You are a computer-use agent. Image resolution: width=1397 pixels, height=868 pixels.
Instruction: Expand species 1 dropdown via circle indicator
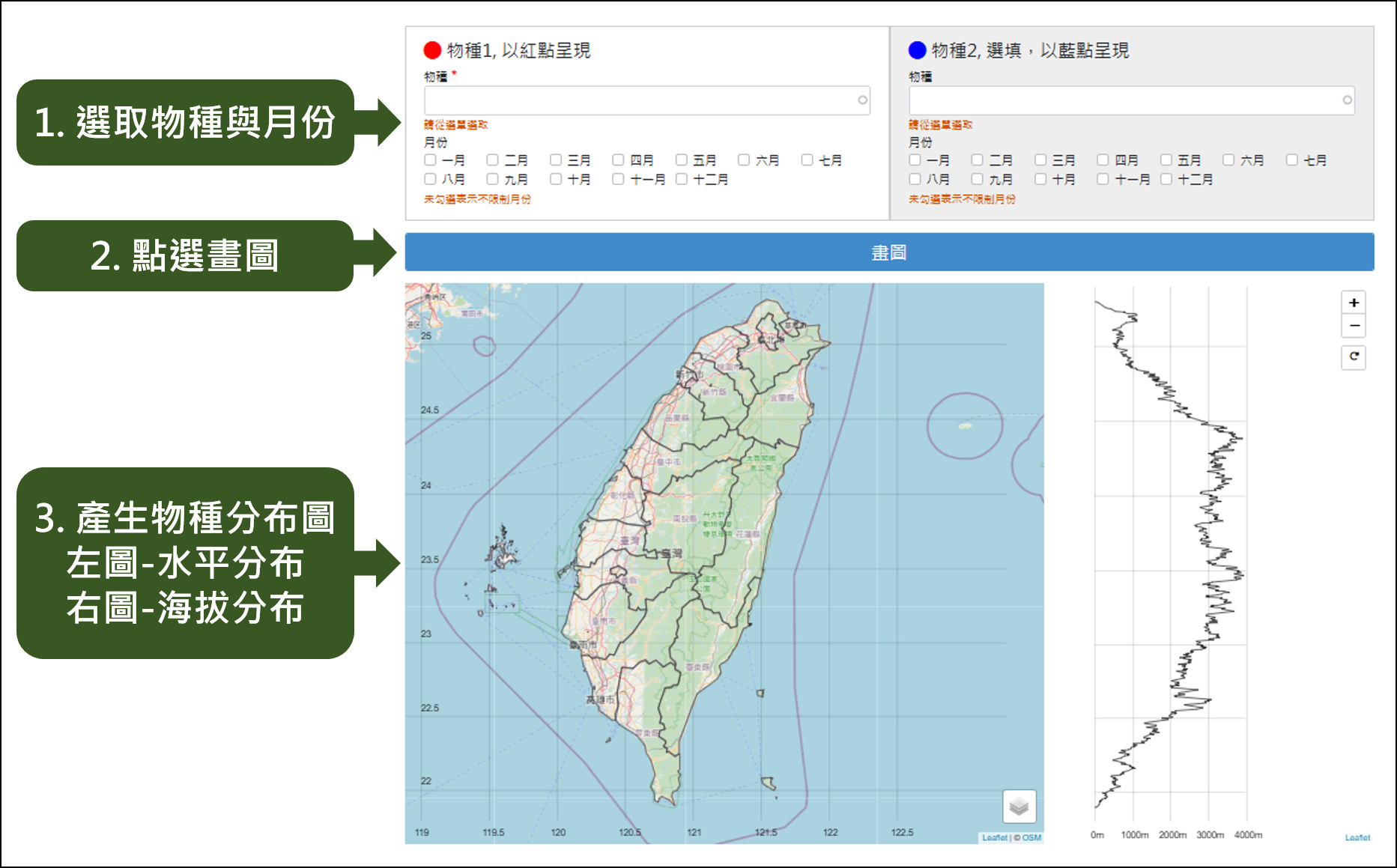pos(862,100)
